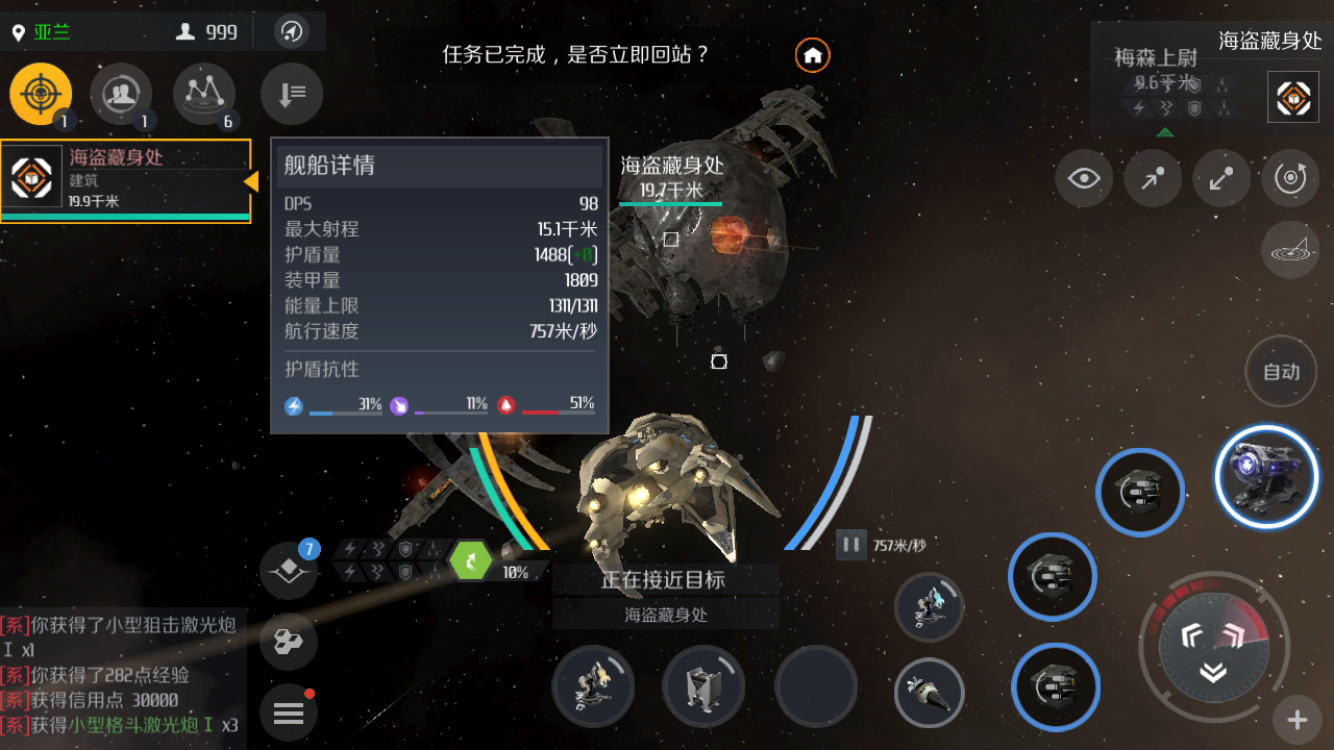Image resolution: width=1334 pixels, height=750 pixels.
Task: Toggle the eye look-at view button
Action: pyautogui.click(x=1084, y=179)
